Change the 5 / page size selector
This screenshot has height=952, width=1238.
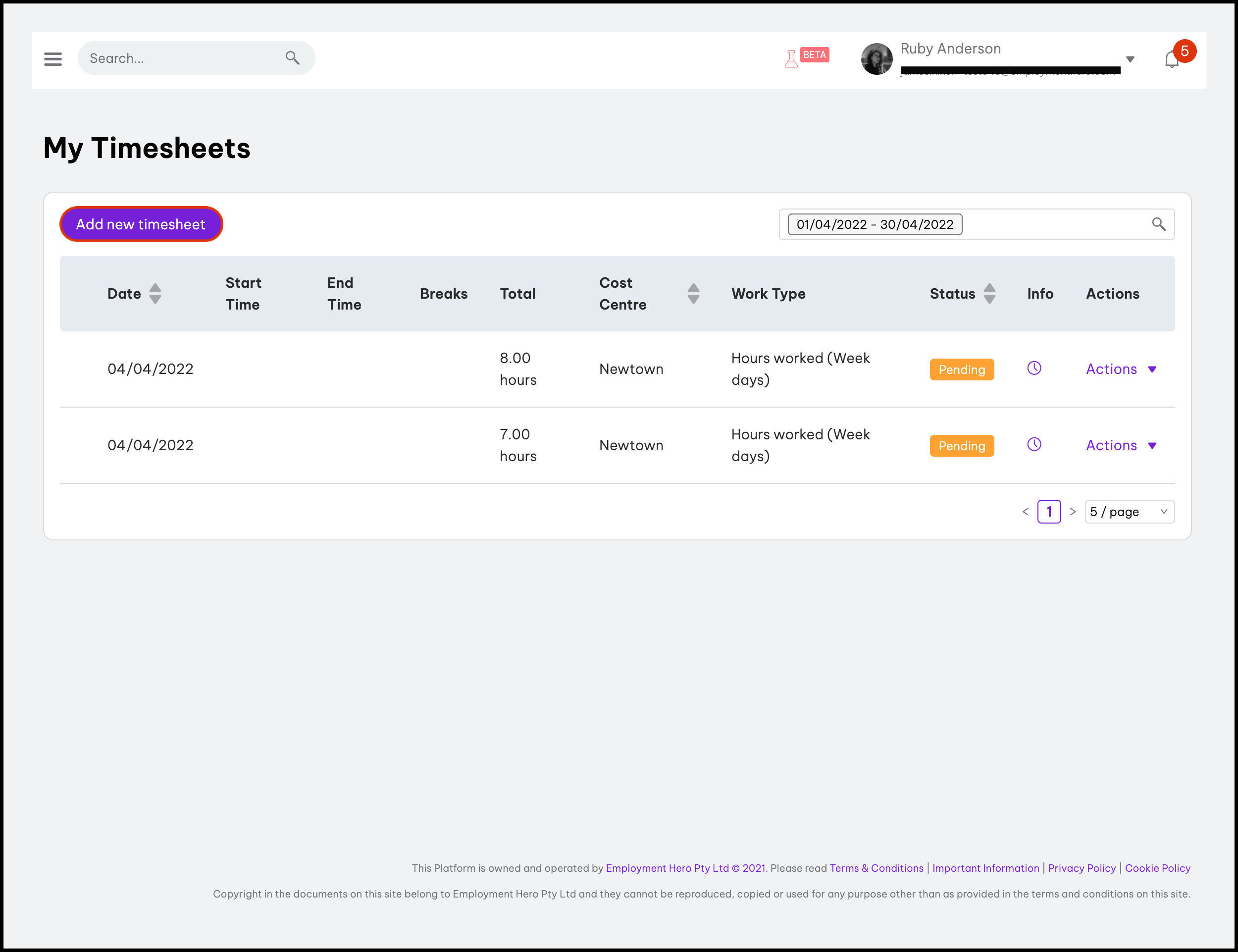pos(1129,512)
